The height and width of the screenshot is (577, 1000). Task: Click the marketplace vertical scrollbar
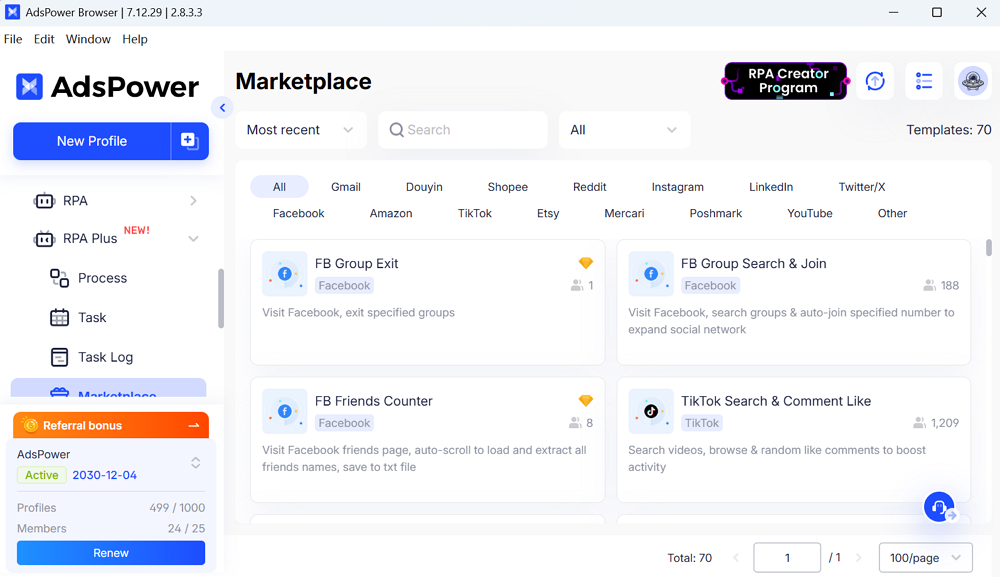989,248
